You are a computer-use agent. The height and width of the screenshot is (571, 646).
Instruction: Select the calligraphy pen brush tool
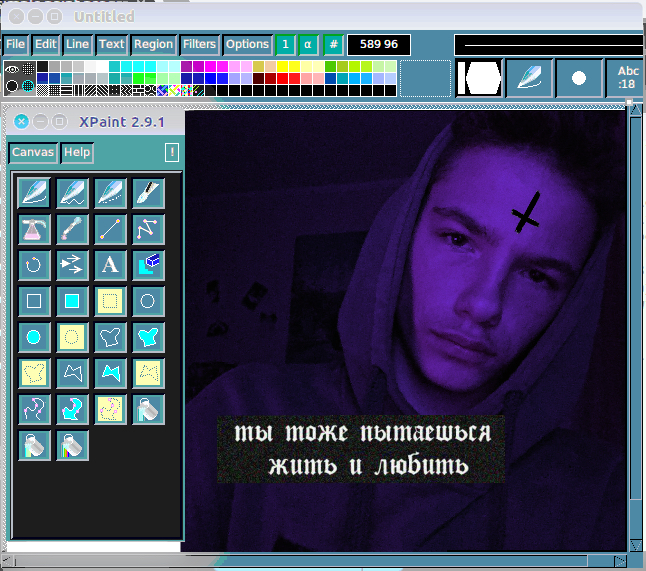tap(148, 193)
